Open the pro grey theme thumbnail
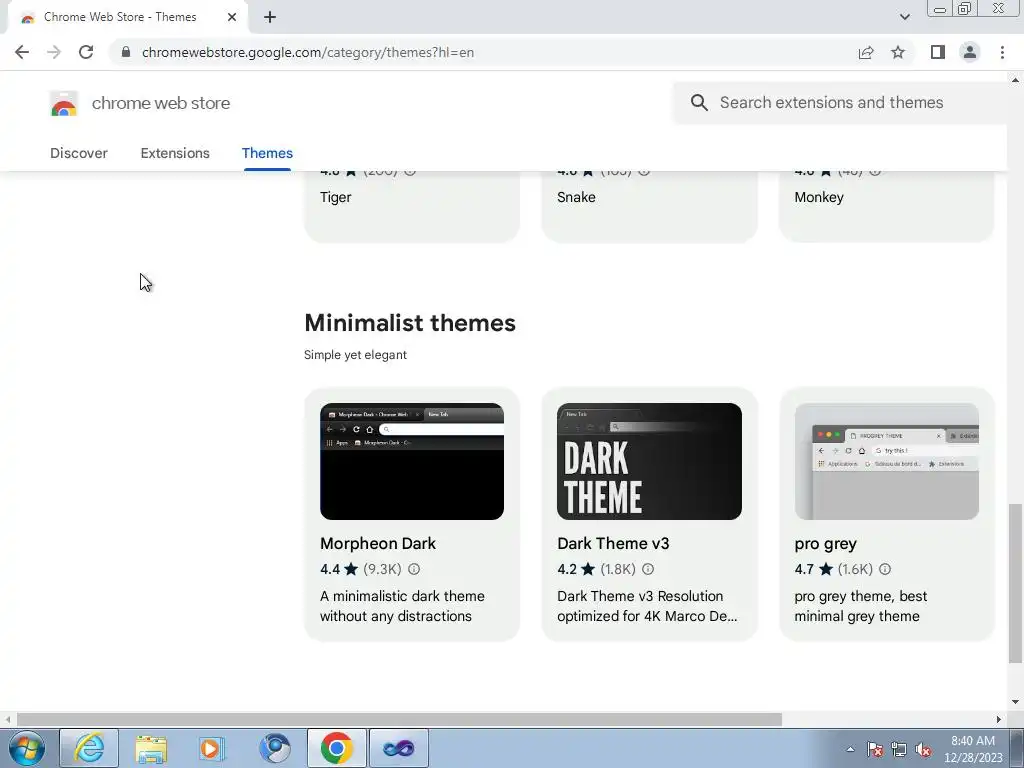This screenshot has width=1024, height=768. (886, 461)
